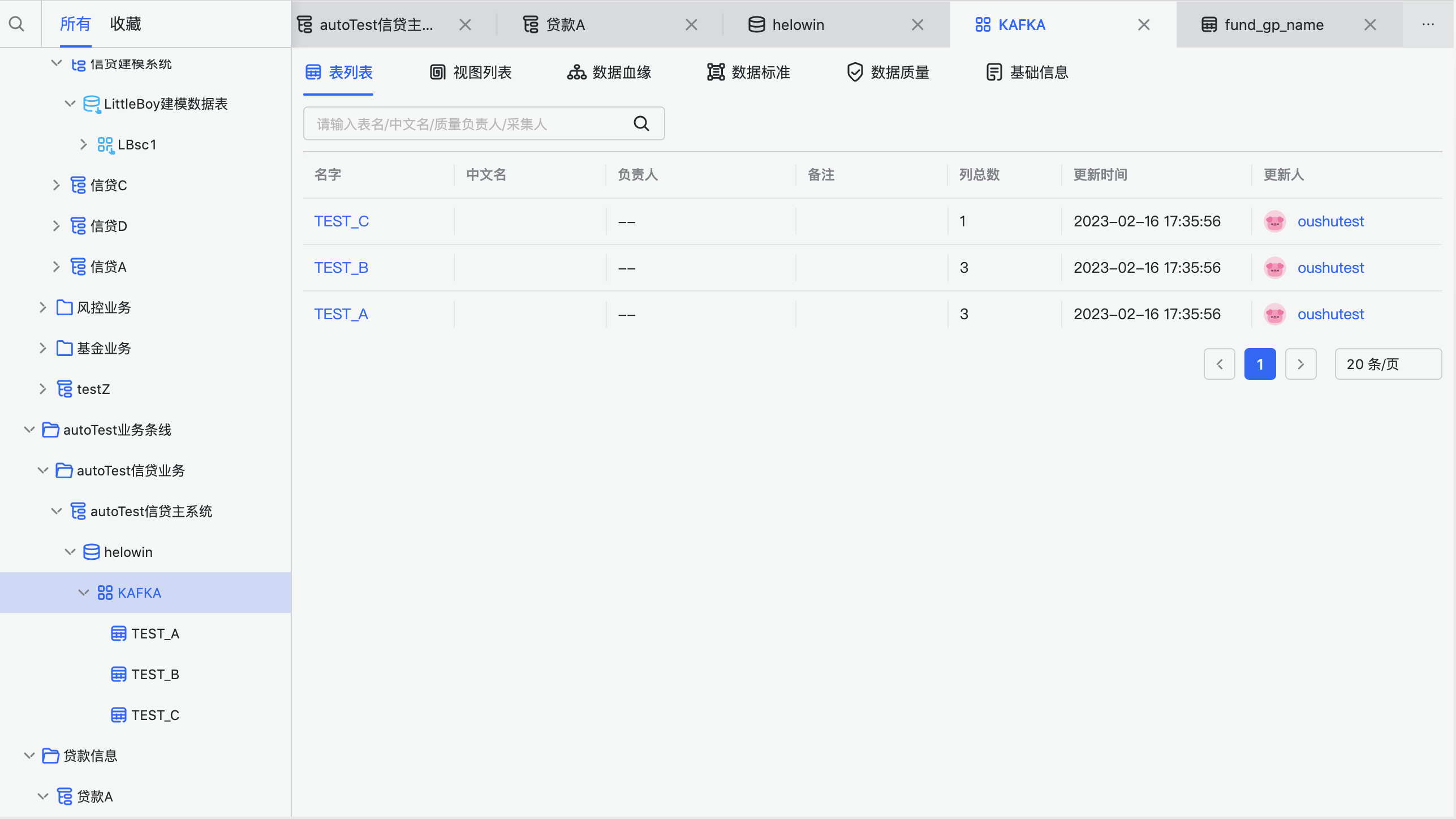1456x819 pixels.
Task: Collapse the autoTest信贷主系统 node
Action: tap(57, 511)
